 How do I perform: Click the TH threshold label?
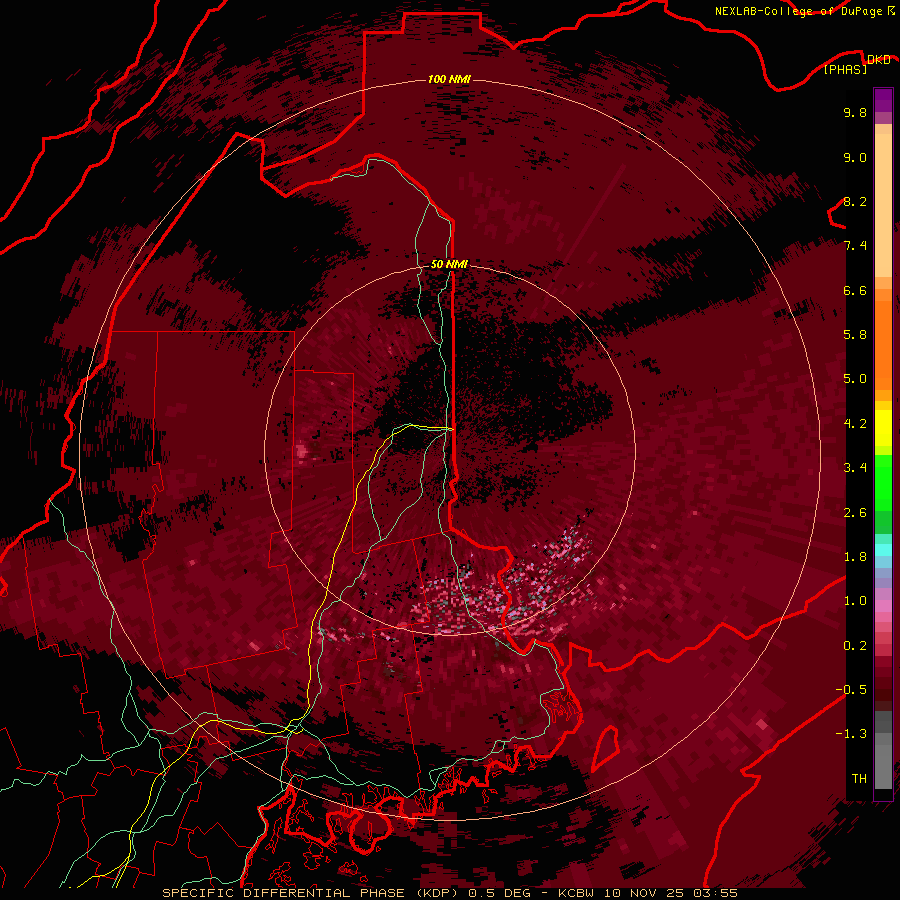point(859,779)
